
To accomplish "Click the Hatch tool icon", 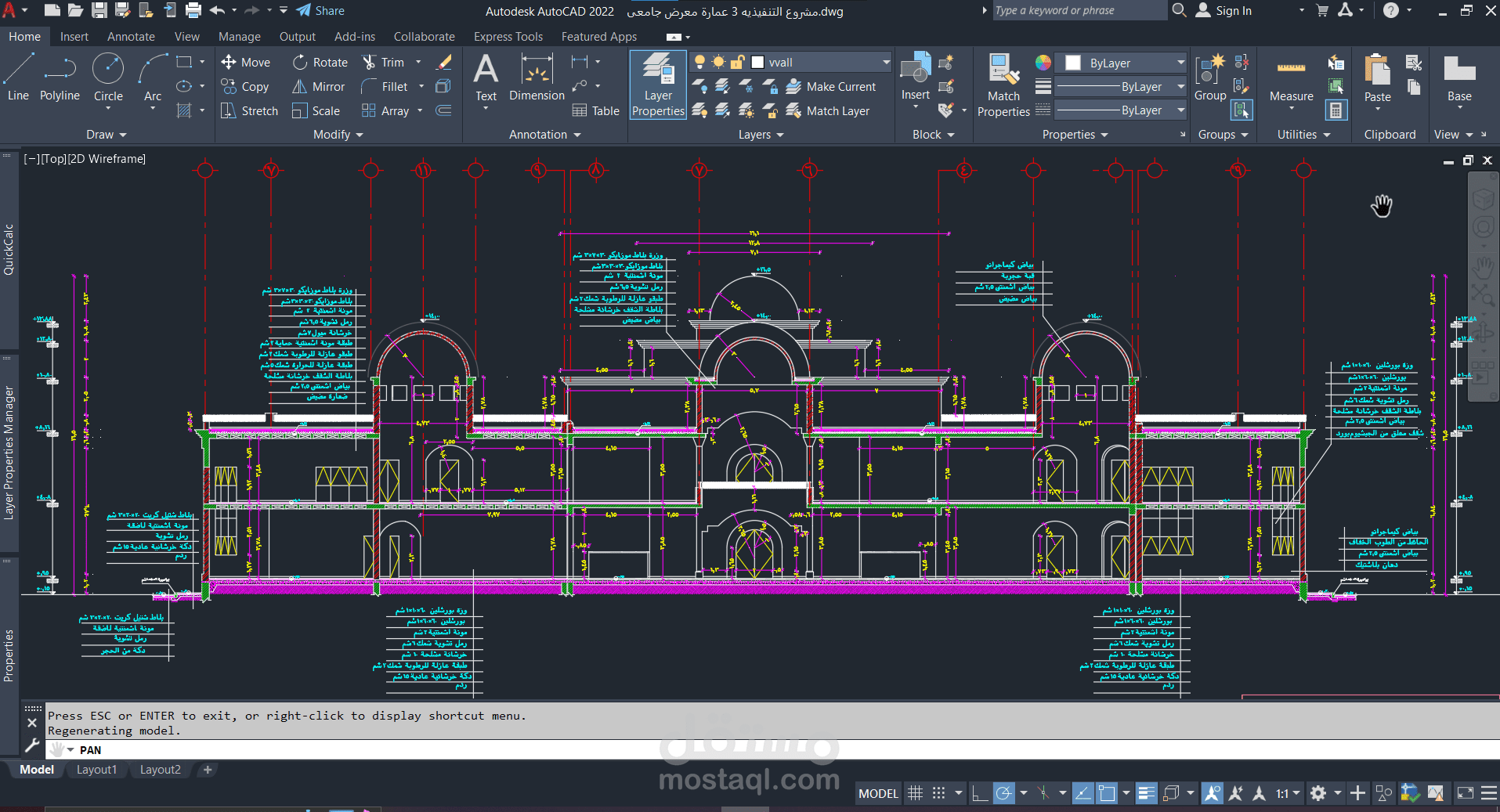I will [x=184, y=110].
